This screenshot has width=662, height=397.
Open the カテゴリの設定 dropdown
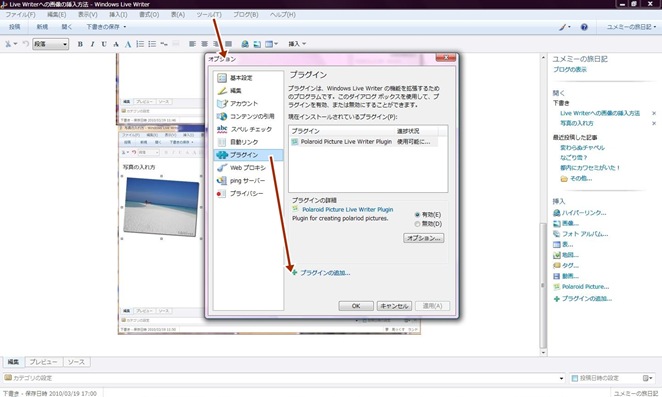point(284,378)
